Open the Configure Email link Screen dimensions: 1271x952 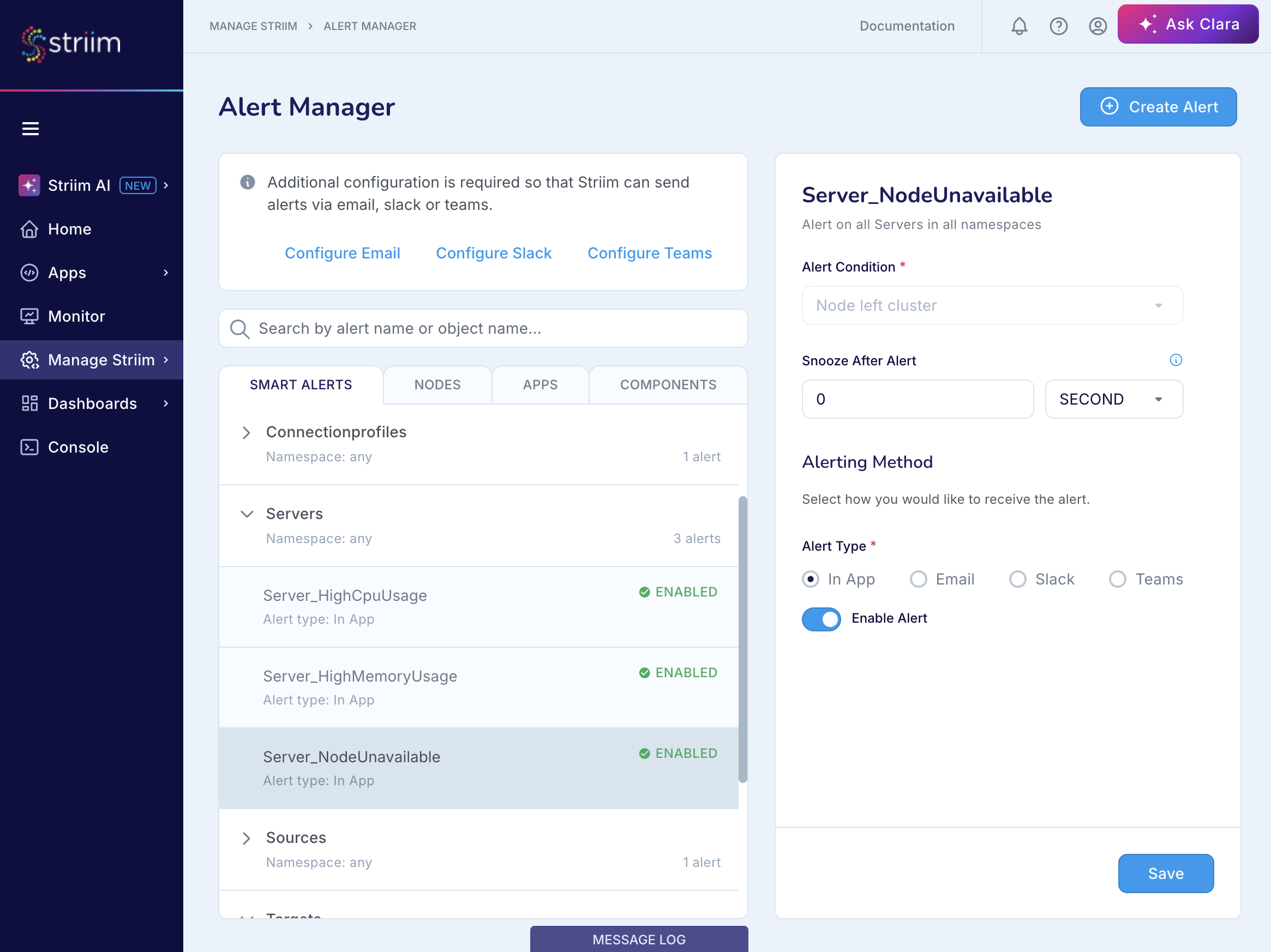click(x=343, y=253)
